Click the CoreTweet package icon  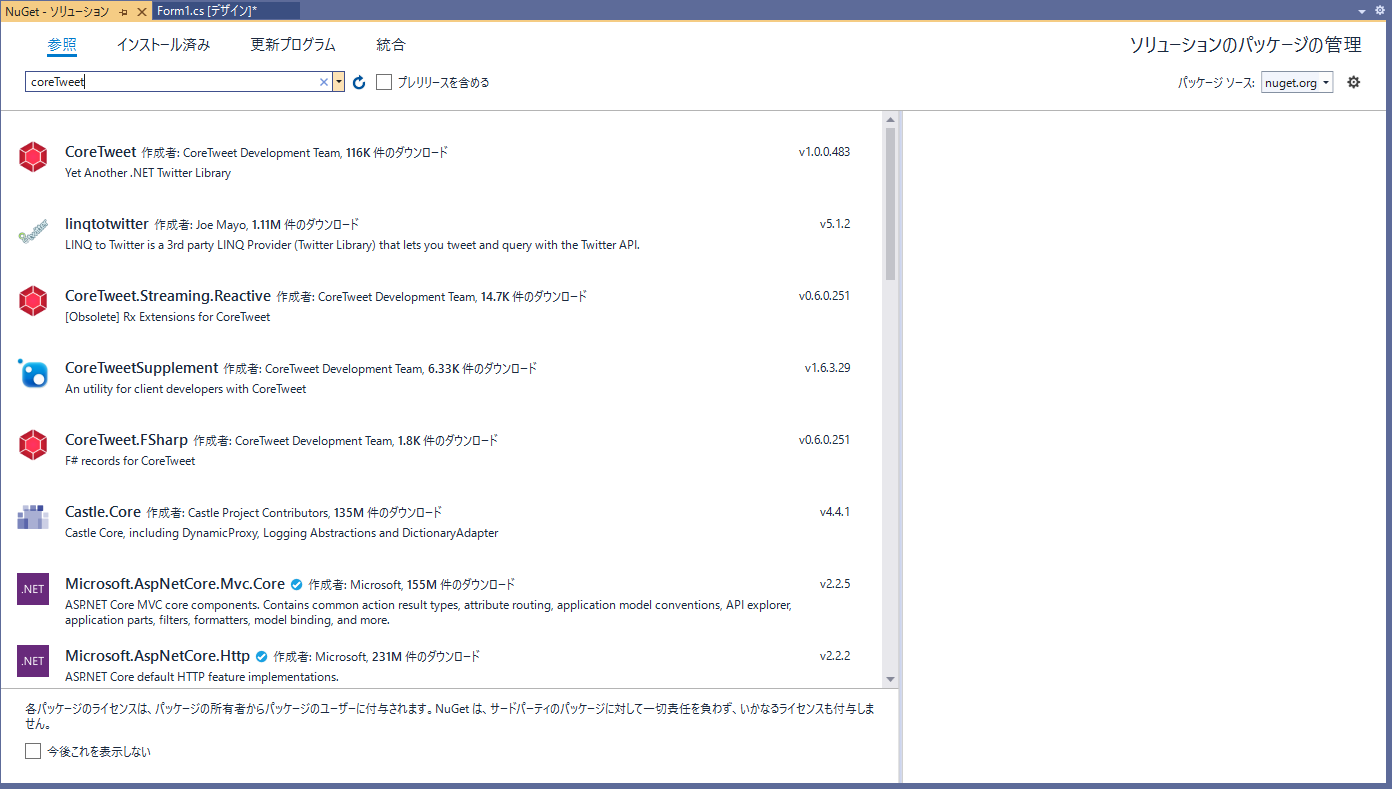point(33,157)
